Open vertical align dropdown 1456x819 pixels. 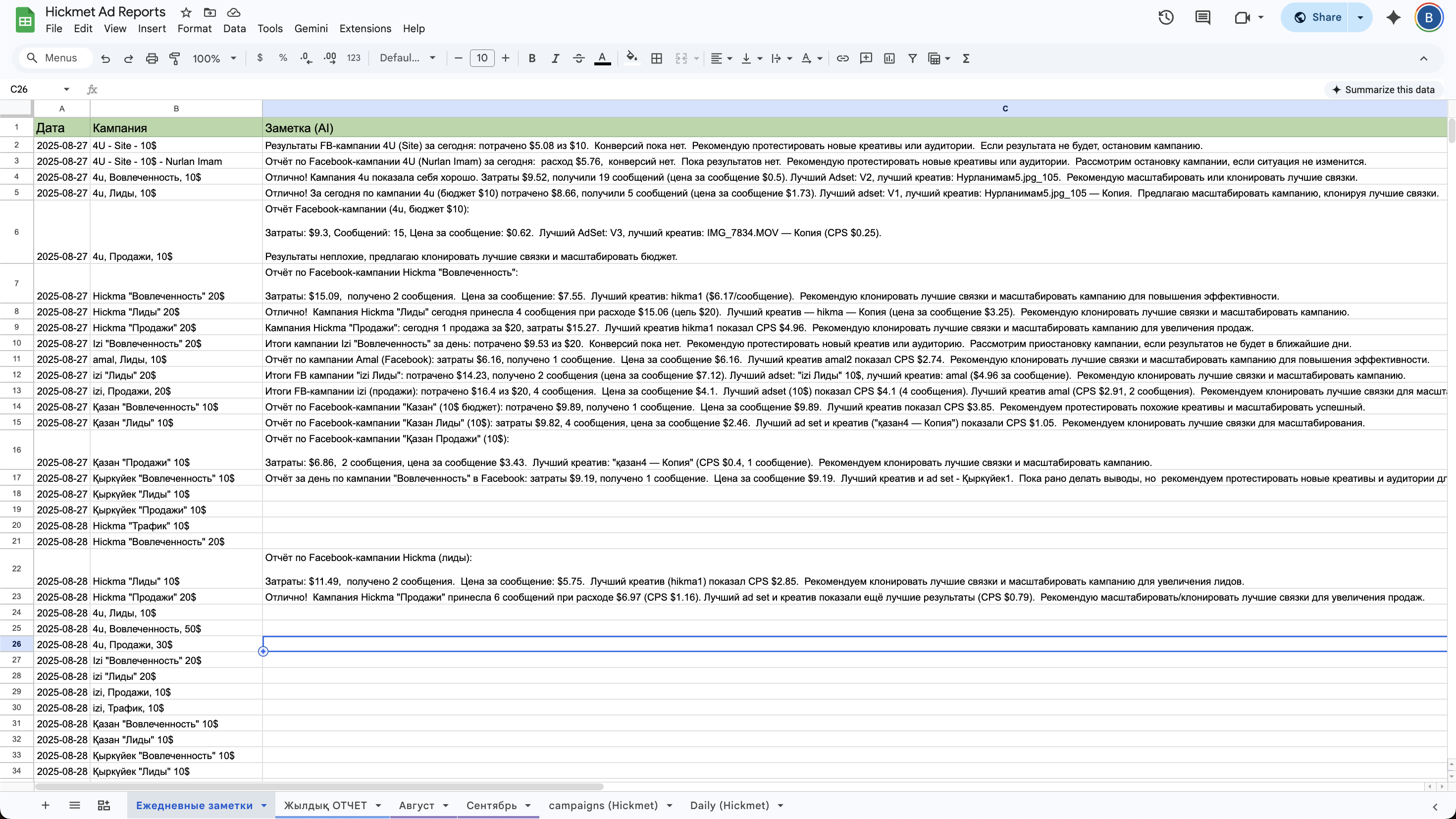coord(751,58)
